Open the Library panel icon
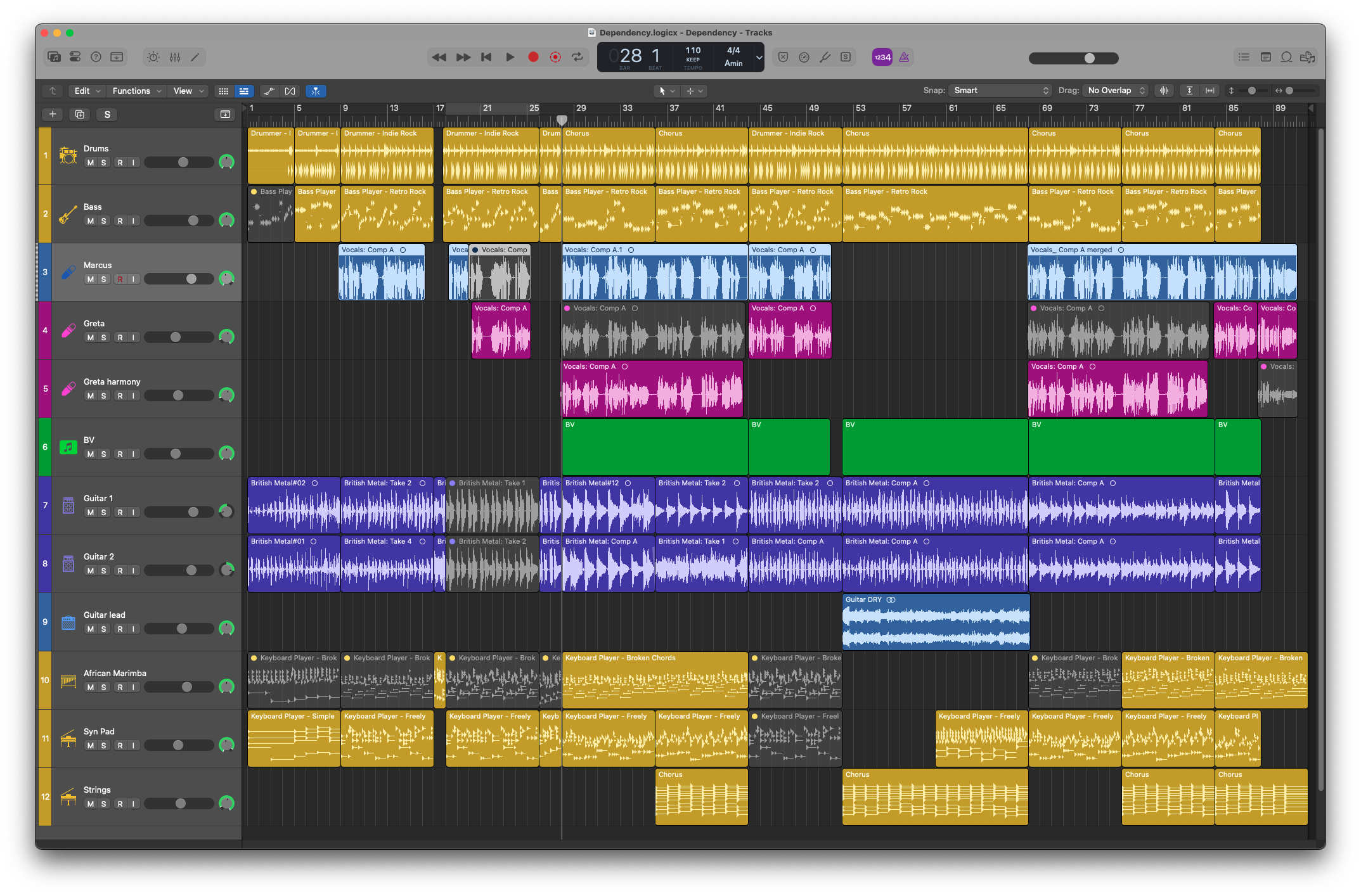Viewport: 1361px width, 896px height. pyautogui.click(x=55, y=57)
